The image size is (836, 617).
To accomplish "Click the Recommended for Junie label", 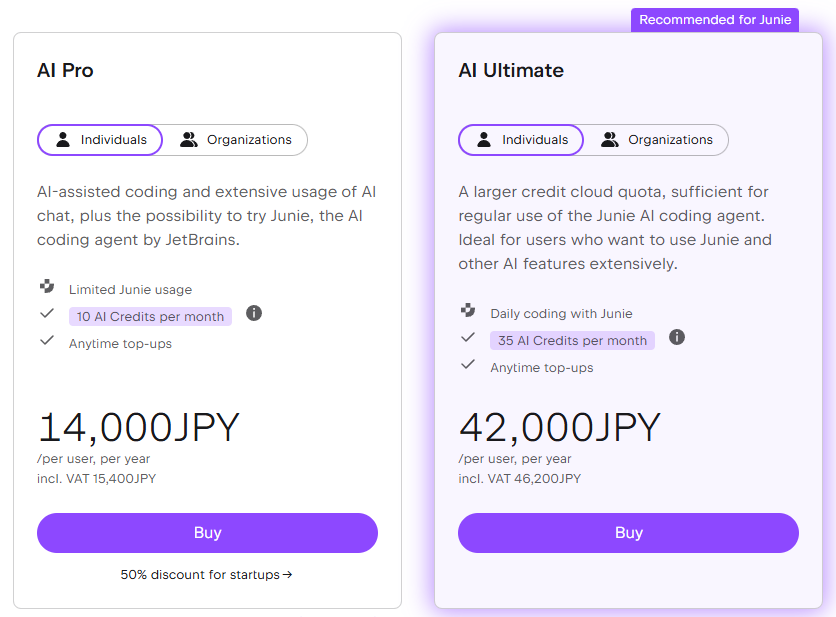I will (x=715, y=20).
